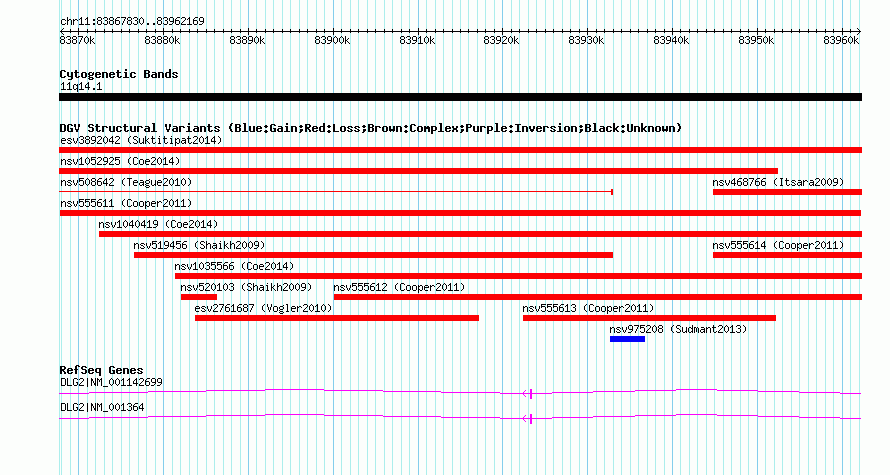This screenshot has height=475, width=890.
Task: Click the 83890k ruler position
Action: tap(247, 40)
